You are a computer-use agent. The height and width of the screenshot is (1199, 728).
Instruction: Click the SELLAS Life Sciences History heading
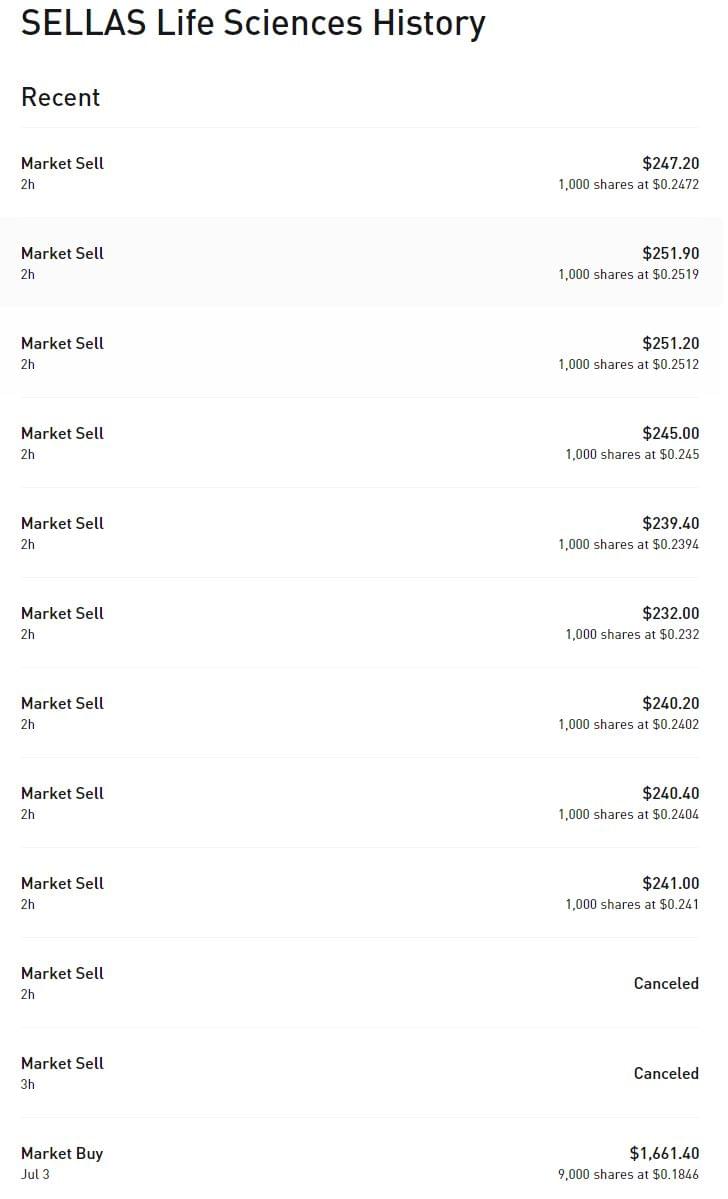tap(253, 24)
